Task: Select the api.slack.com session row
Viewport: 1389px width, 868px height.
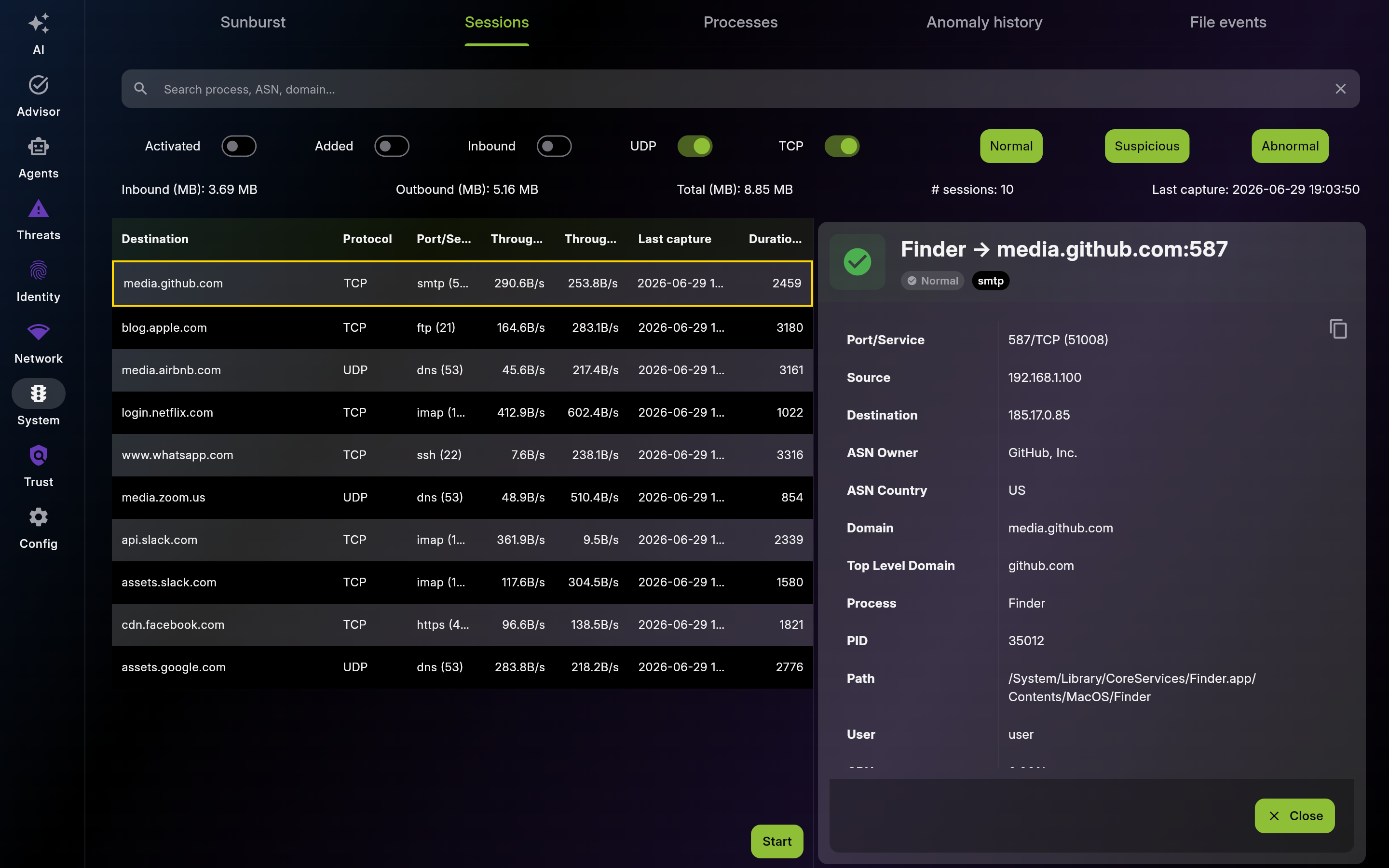Action: [463, 540]
